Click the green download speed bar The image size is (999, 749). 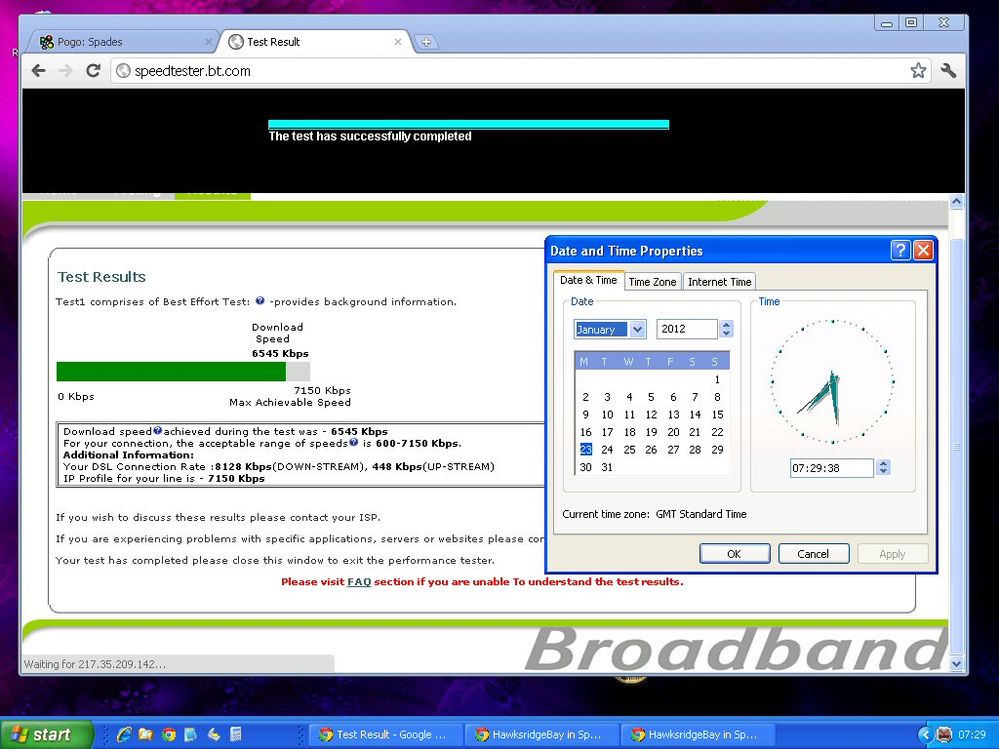171,371
